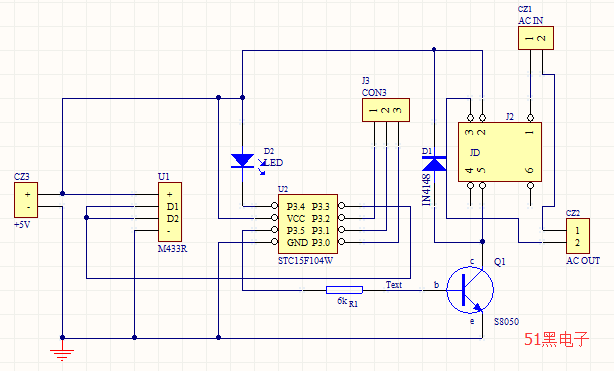
Task: Click the +5V label under CZ3
Action: click(x=22, y=225)
